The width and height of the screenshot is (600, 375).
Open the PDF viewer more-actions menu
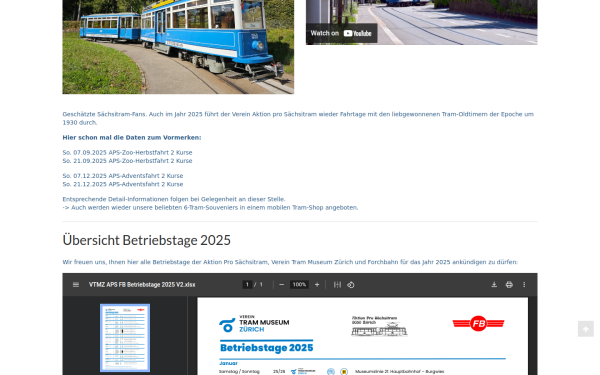524,285
